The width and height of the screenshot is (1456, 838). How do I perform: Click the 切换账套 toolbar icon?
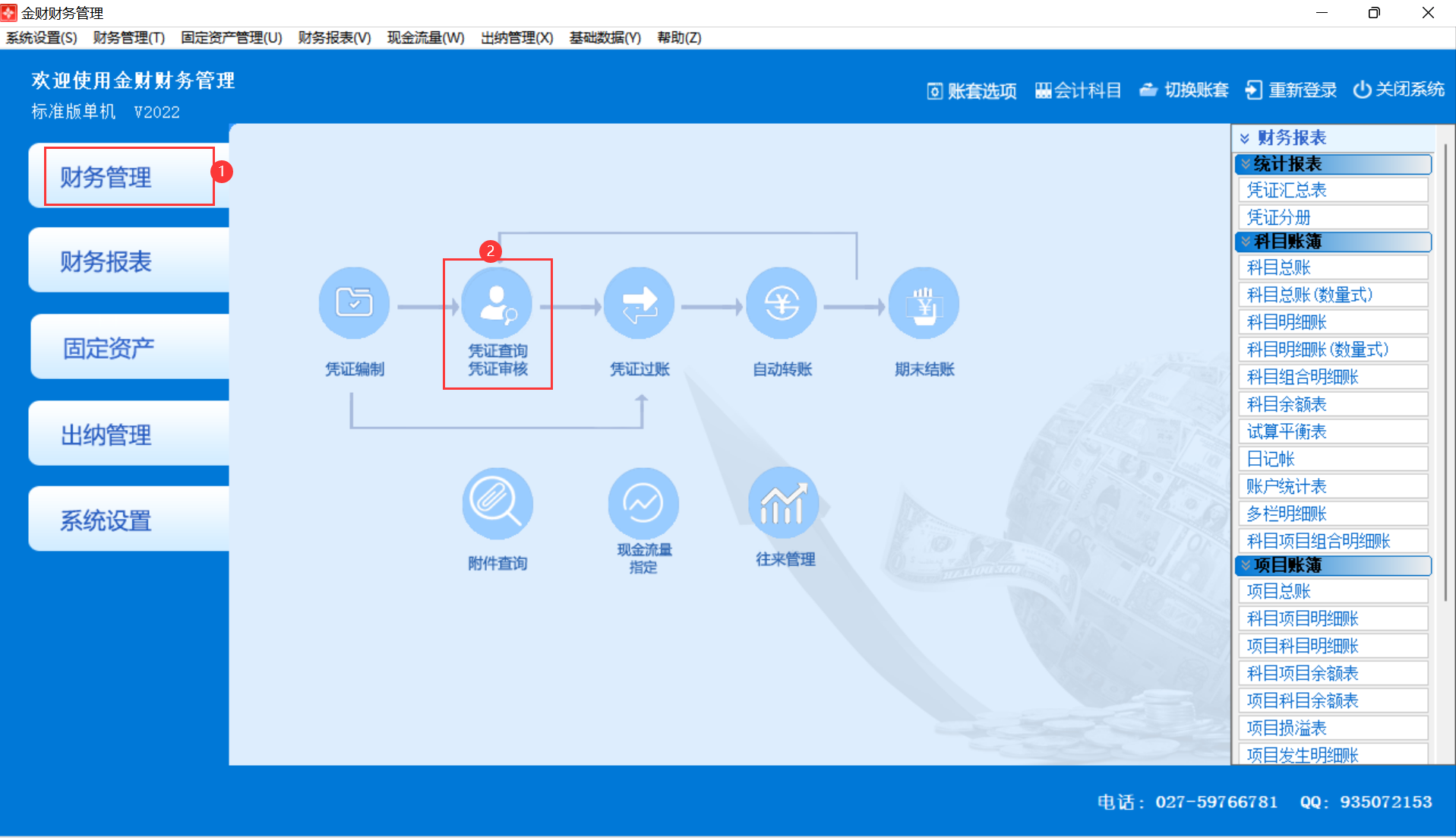[1184, 90]
